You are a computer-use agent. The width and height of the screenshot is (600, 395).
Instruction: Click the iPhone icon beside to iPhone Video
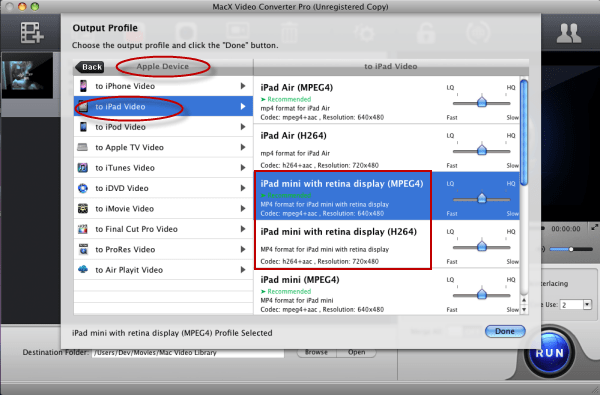(x=83, y=86)
